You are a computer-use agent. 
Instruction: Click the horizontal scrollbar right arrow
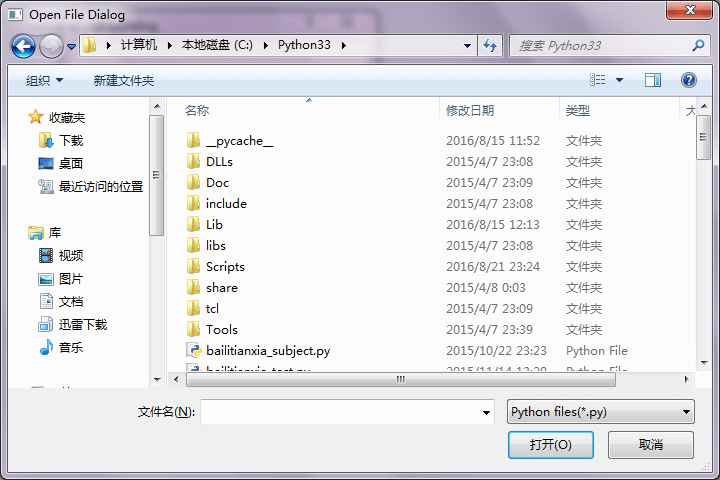pos(686,379)
